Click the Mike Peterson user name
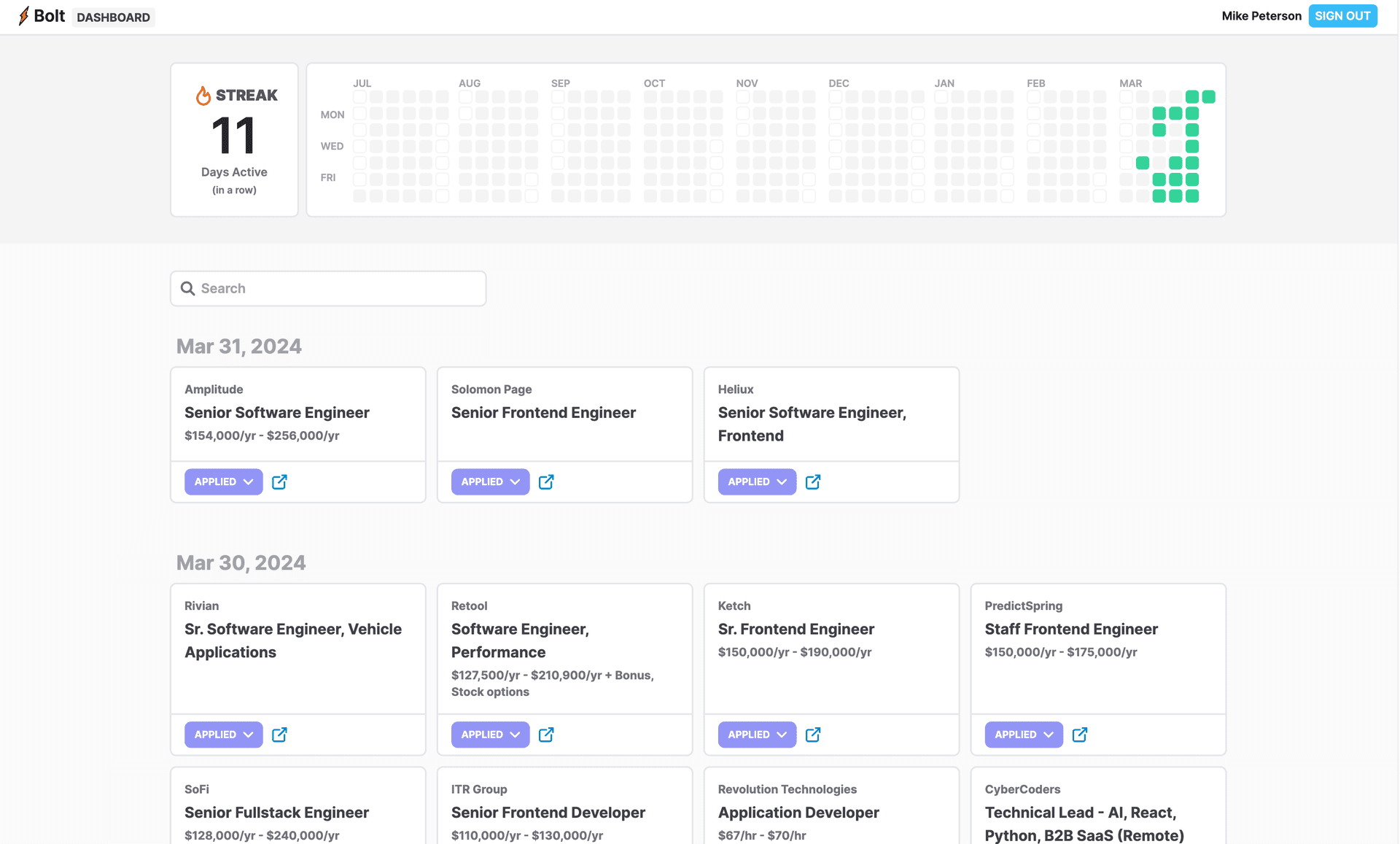The width and height of the screenshot is (1400, 844). [x=1261, y=16]
